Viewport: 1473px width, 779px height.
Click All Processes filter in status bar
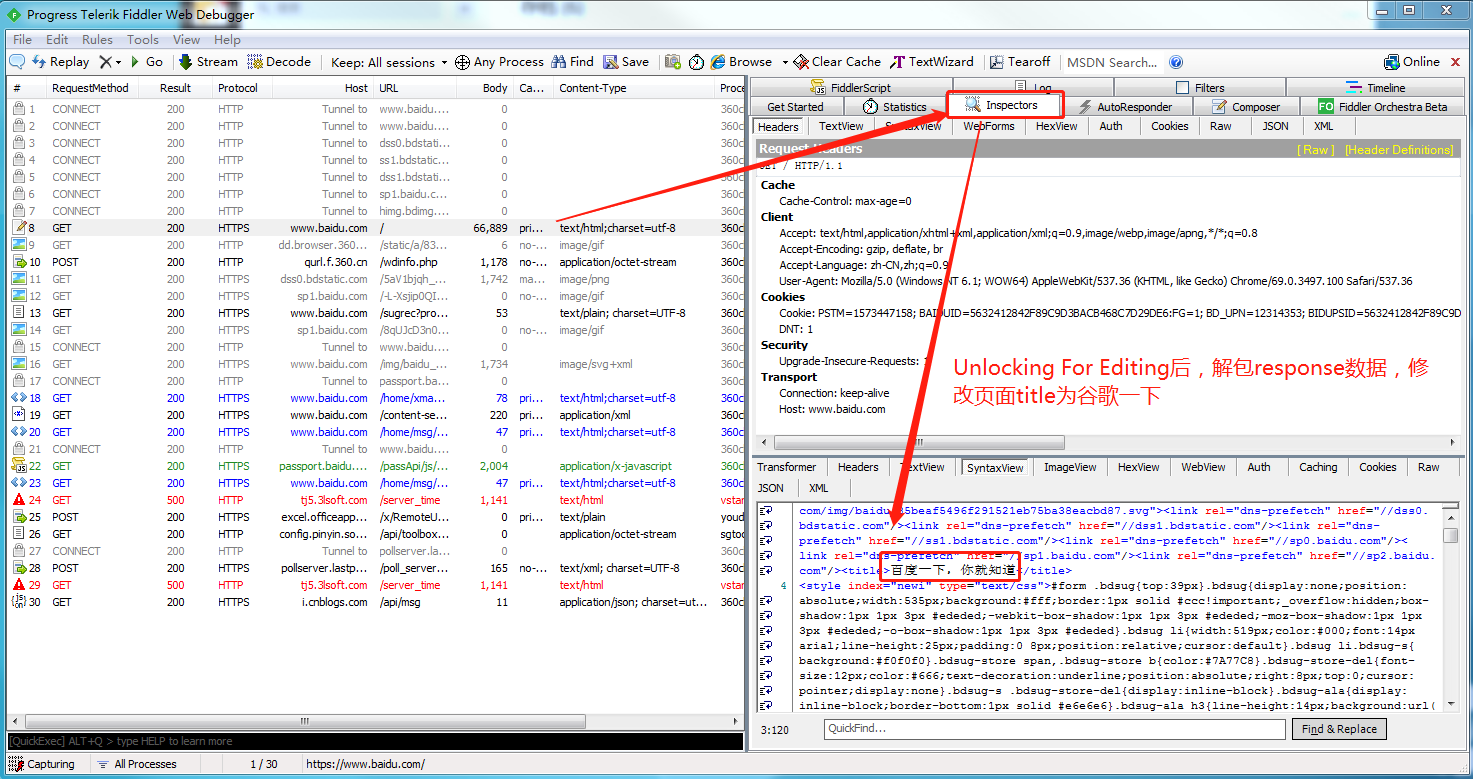137,764
